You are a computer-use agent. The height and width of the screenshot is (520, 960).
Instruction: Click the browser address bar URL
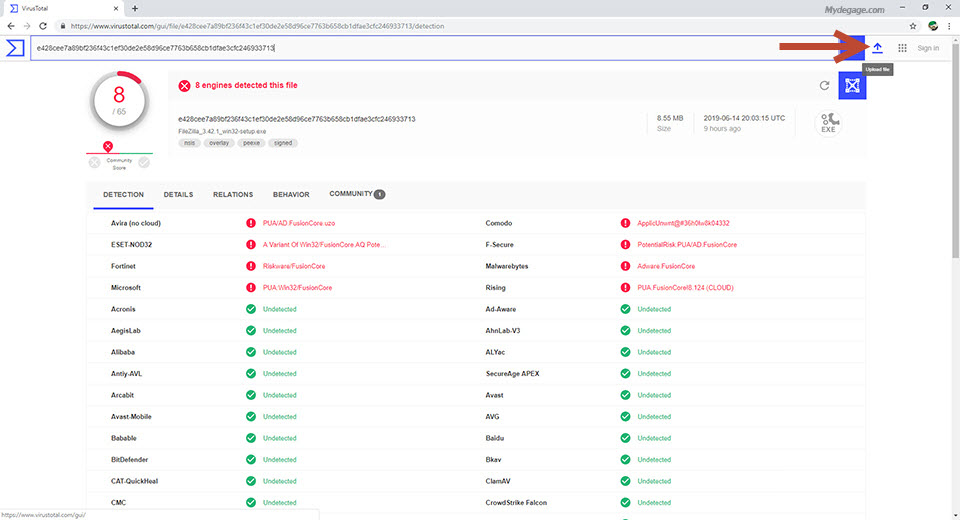tap(257, 26)
